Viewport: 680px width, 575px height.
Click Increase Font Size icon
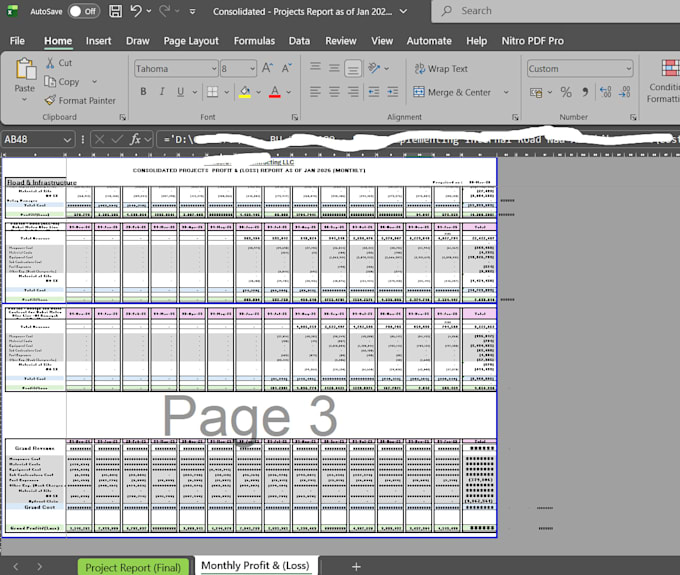pos(267,68)
